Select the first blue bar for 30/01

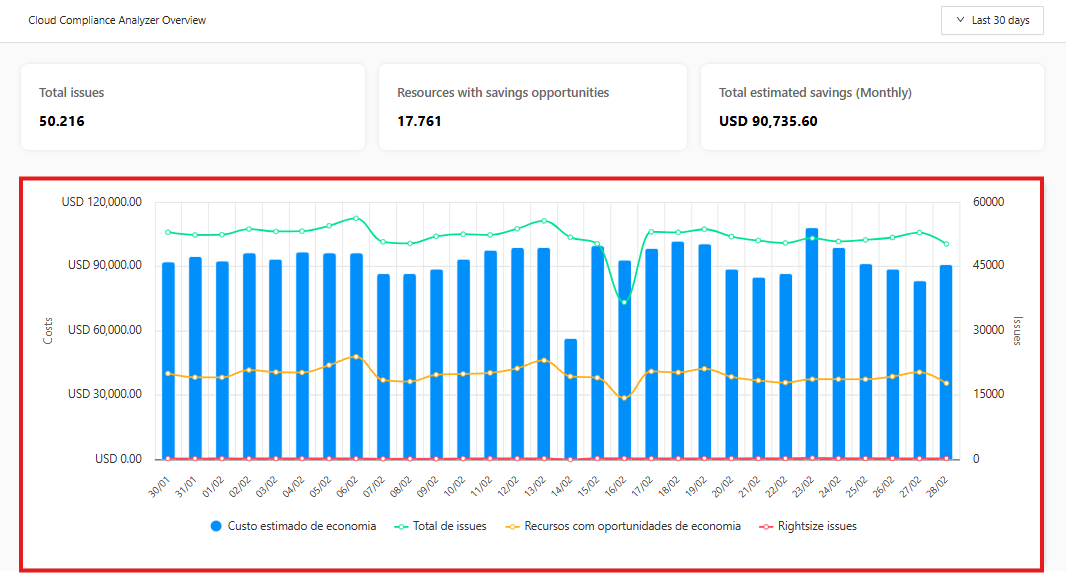point(168,360)
